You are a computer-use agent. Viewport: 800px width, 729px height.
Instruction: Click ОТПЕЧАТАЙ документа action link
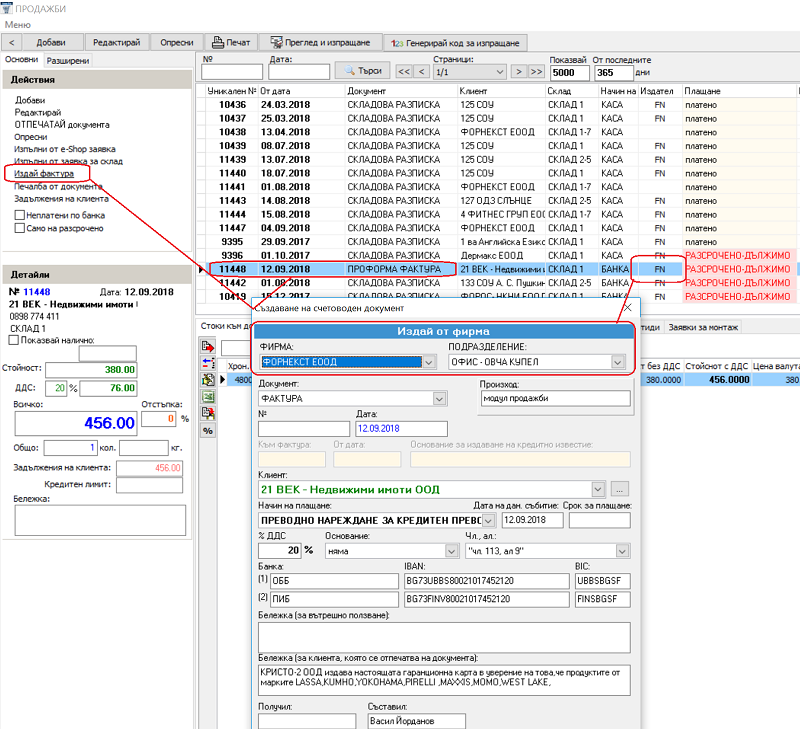62,124
